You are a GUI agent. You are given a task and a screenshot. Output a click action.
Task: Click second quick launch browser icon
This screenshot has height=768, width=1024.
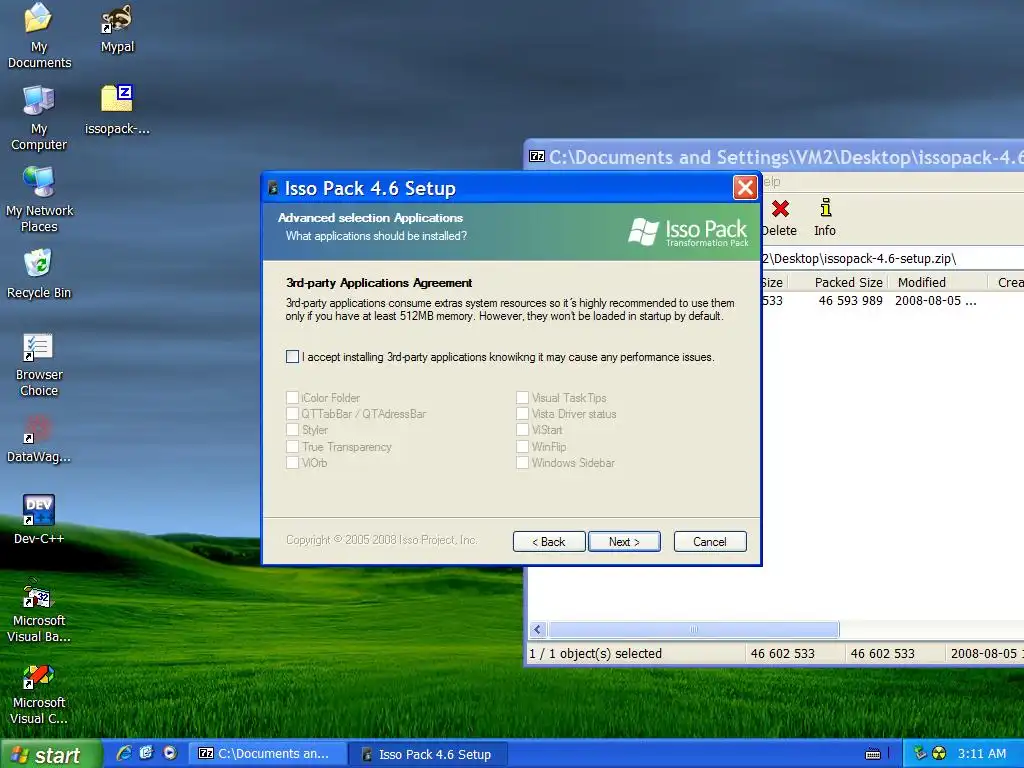click(x=146, y=753)
